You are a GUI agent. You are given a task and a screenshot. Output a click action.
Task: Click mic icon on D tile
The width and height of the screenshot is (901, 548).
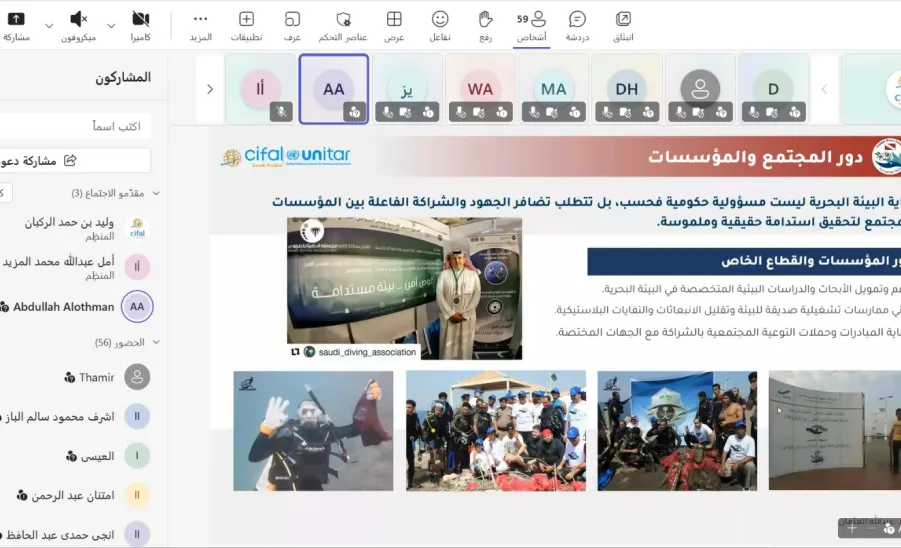(x=754, y=113)
